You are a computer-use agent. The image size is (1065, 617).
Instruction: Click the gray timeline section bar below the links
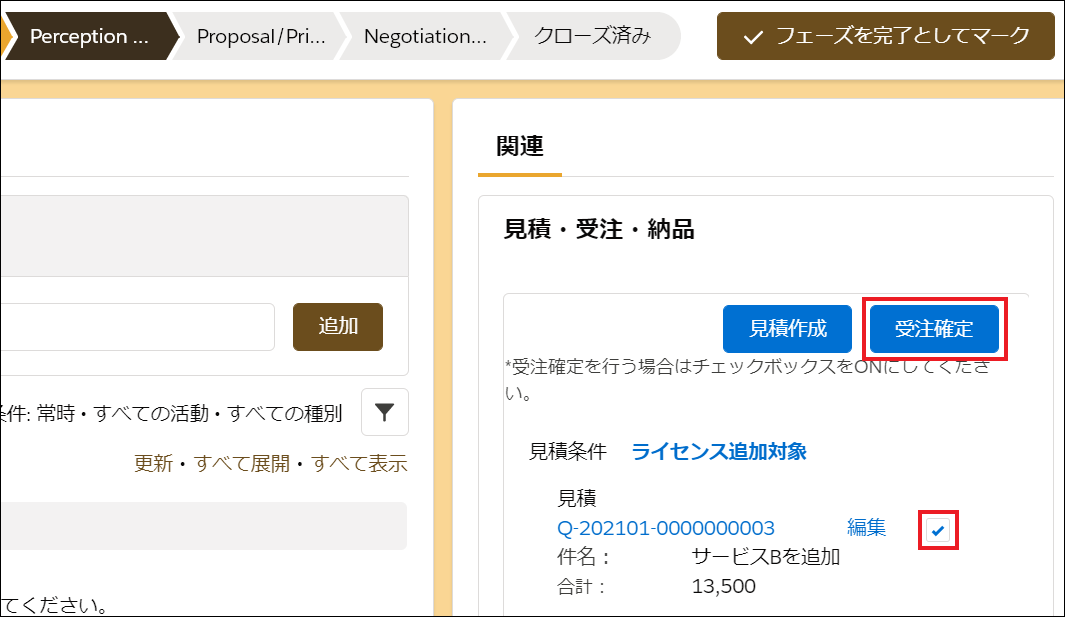tap(200, 526)
